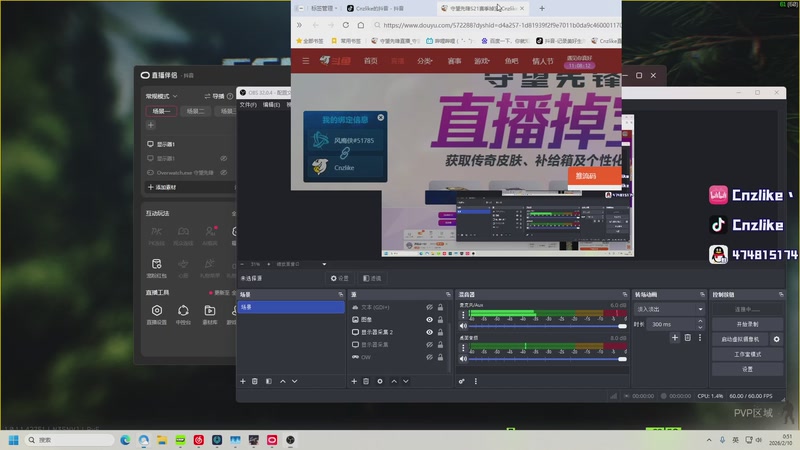Viewport: 800px width, 450px height.
Task: Show the 显示器采集 source with eye icon
Action: pyautogui.click(x=430, y=344)
